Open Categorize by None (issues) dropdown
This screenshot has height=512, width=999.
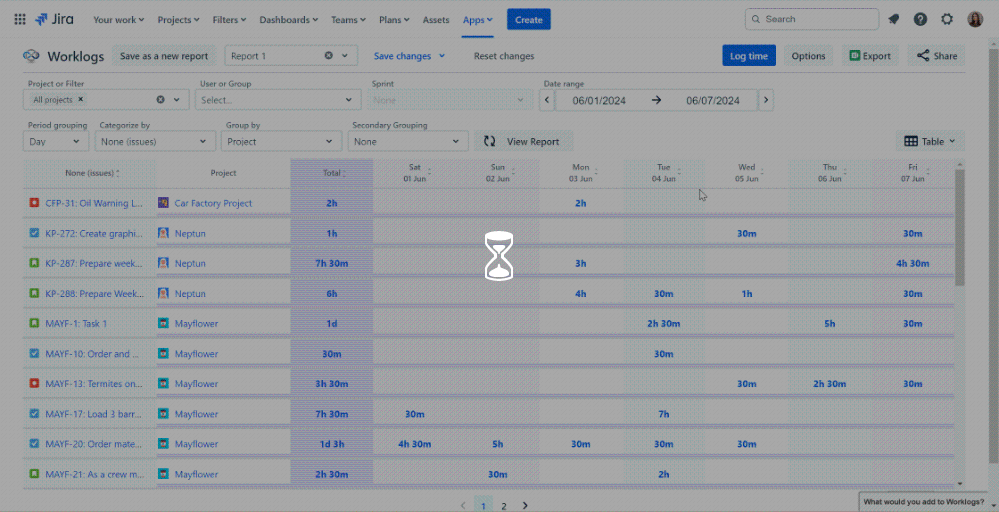pos(155,141)
